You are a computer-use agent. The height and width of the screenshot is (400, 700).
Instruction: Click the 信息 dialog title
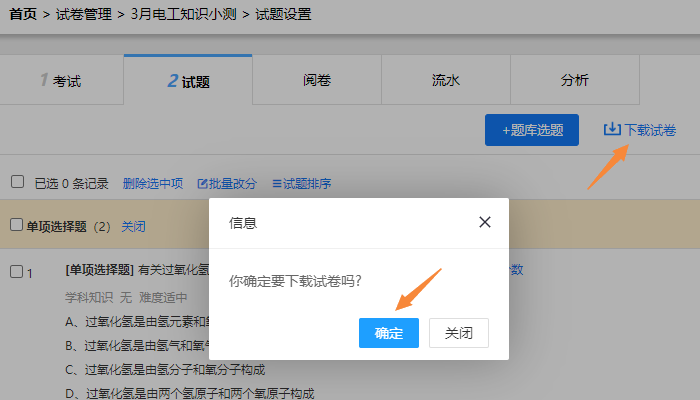[x=243, y=222]
